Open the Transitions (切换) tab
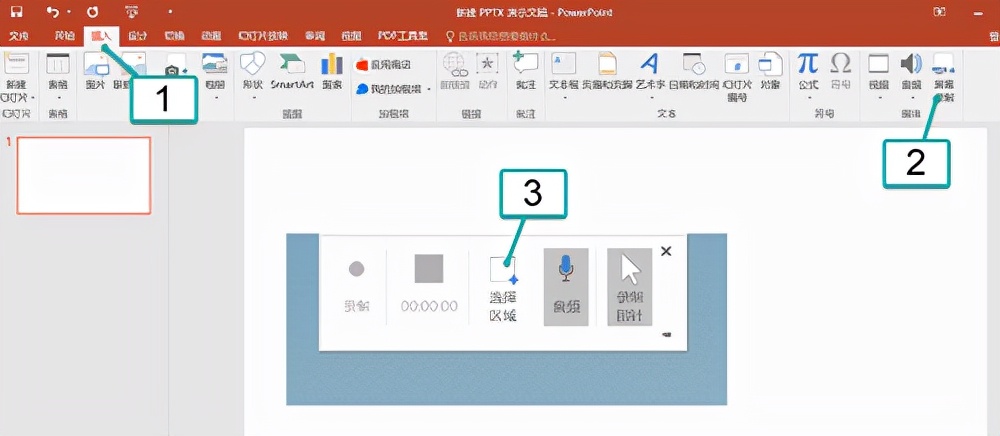Image resolution: width=1000 pixels, height=436 pixels. point(174,36)
